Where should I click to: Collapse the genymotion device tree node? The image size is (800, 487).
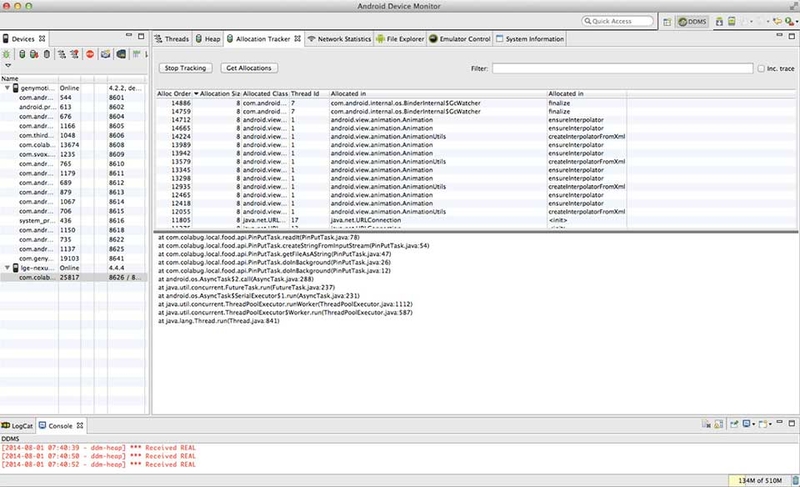(x=7, y=88)
